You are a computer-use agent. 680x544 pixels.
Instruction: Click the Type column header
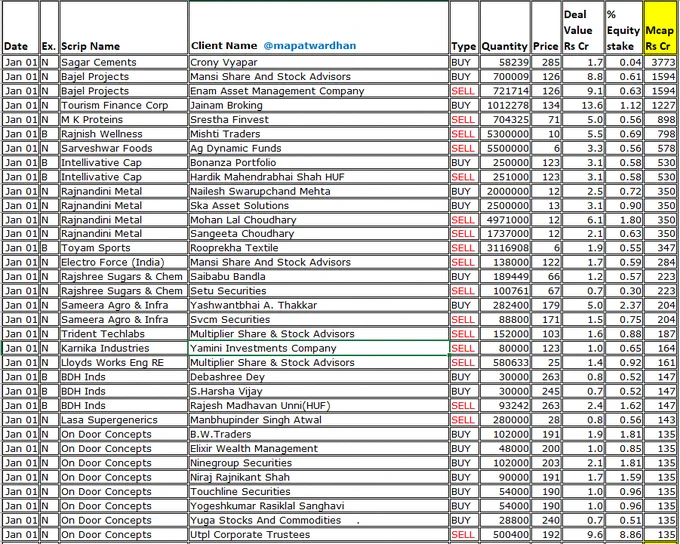(464, 28)
